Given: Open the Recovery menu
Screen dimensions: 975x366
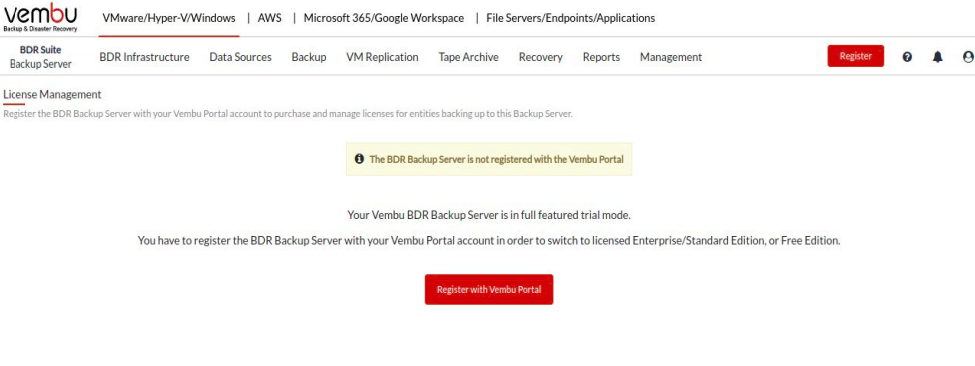Looking at the screenshot, I should tap(540, 57).
